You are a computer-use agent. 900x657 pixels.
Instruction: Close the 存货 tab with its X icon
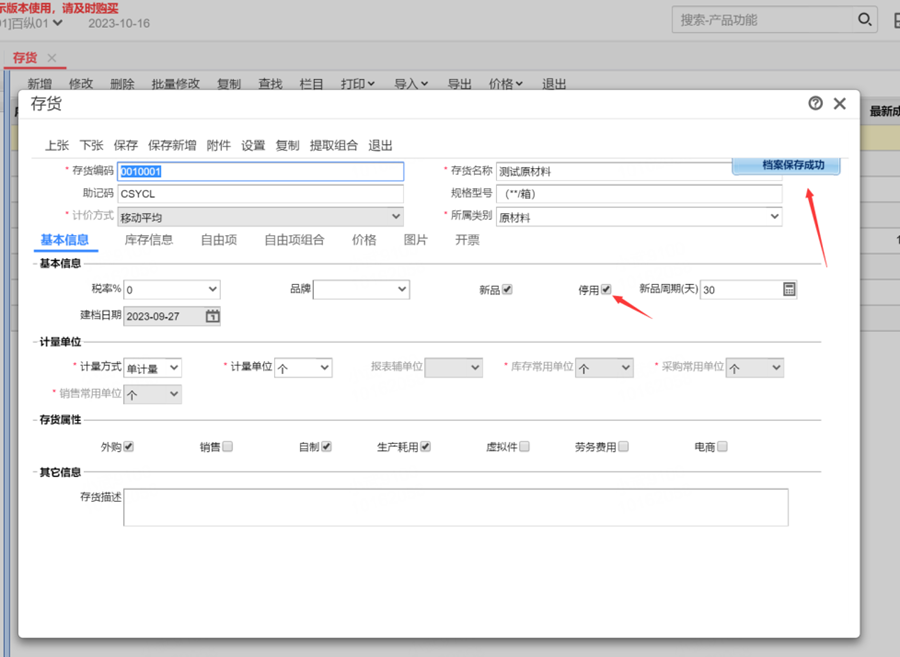(x=52, y=58)
